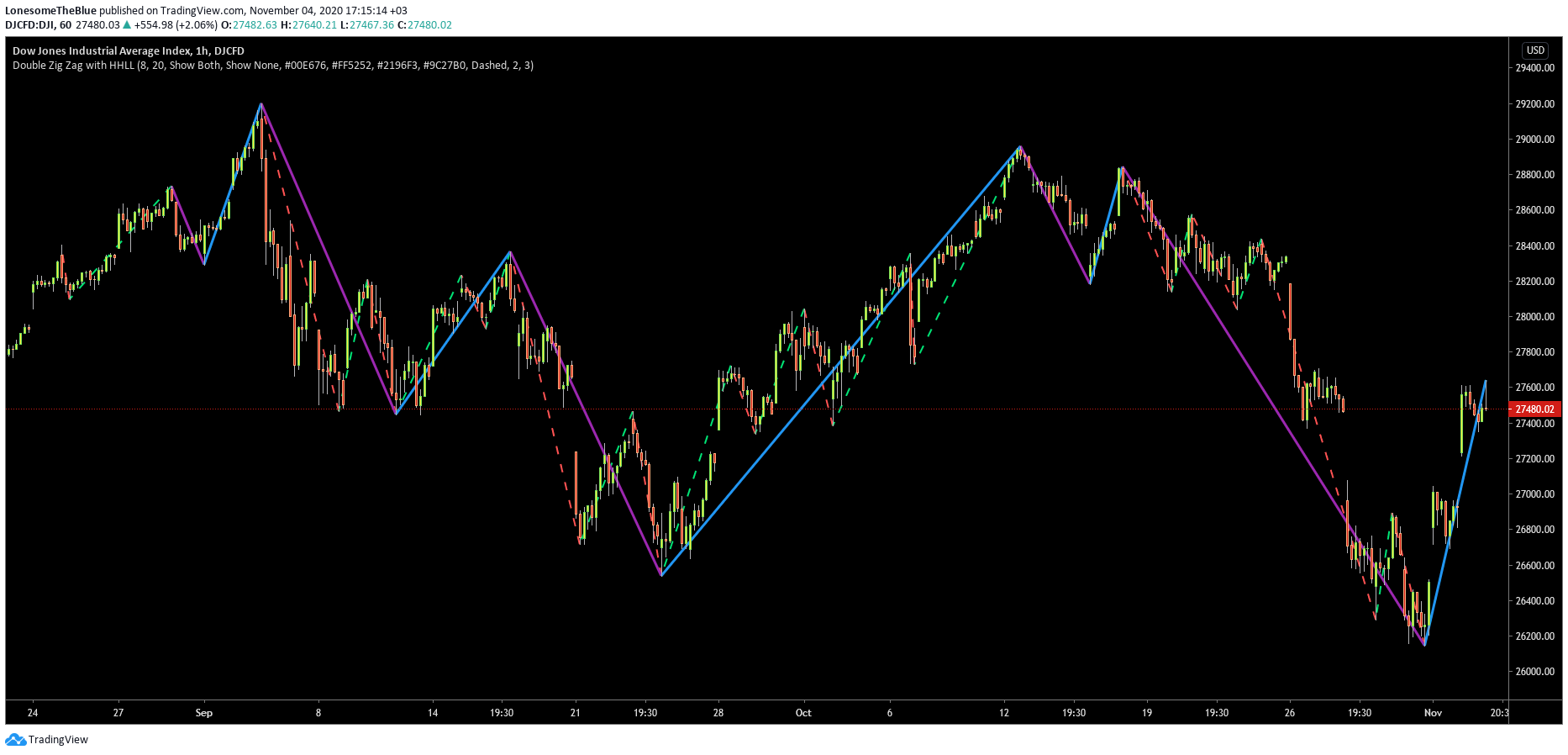The image size is (1568, 755).
Task: Click the Nov month label on time axis
Action: pos(1433,713)
